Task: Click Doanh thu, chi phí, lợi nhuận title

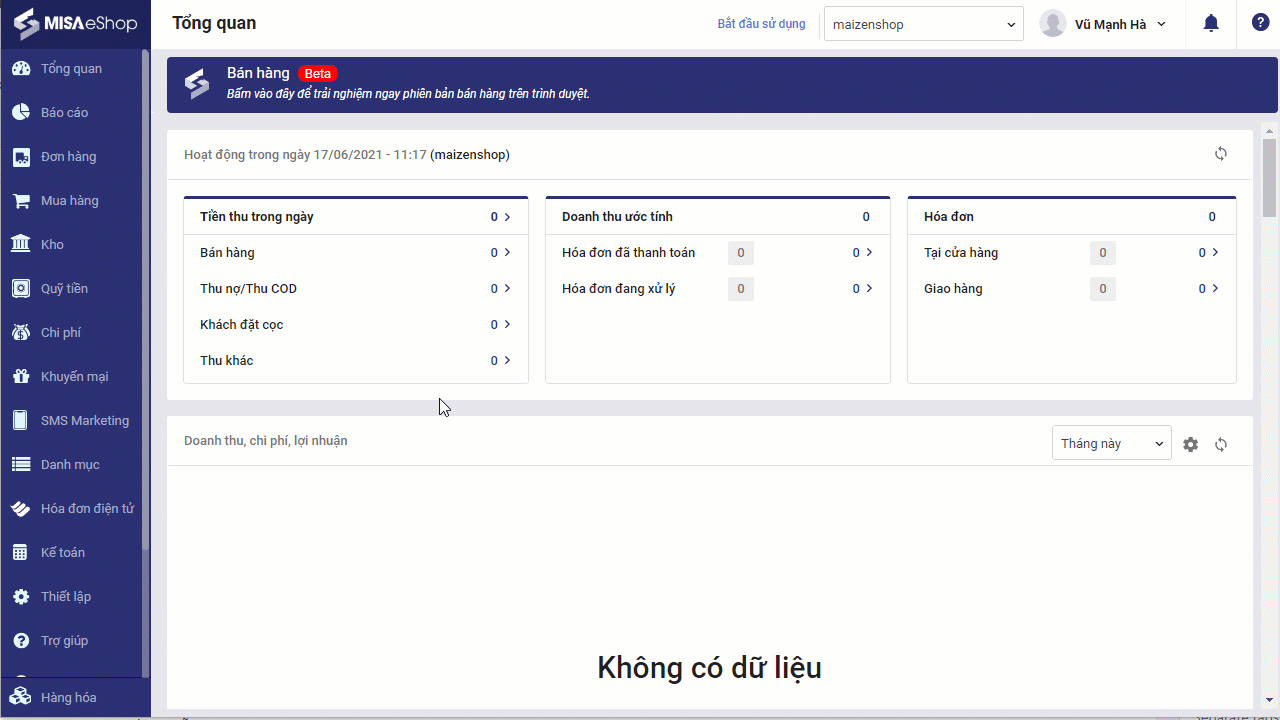Action: coord(266,441)
